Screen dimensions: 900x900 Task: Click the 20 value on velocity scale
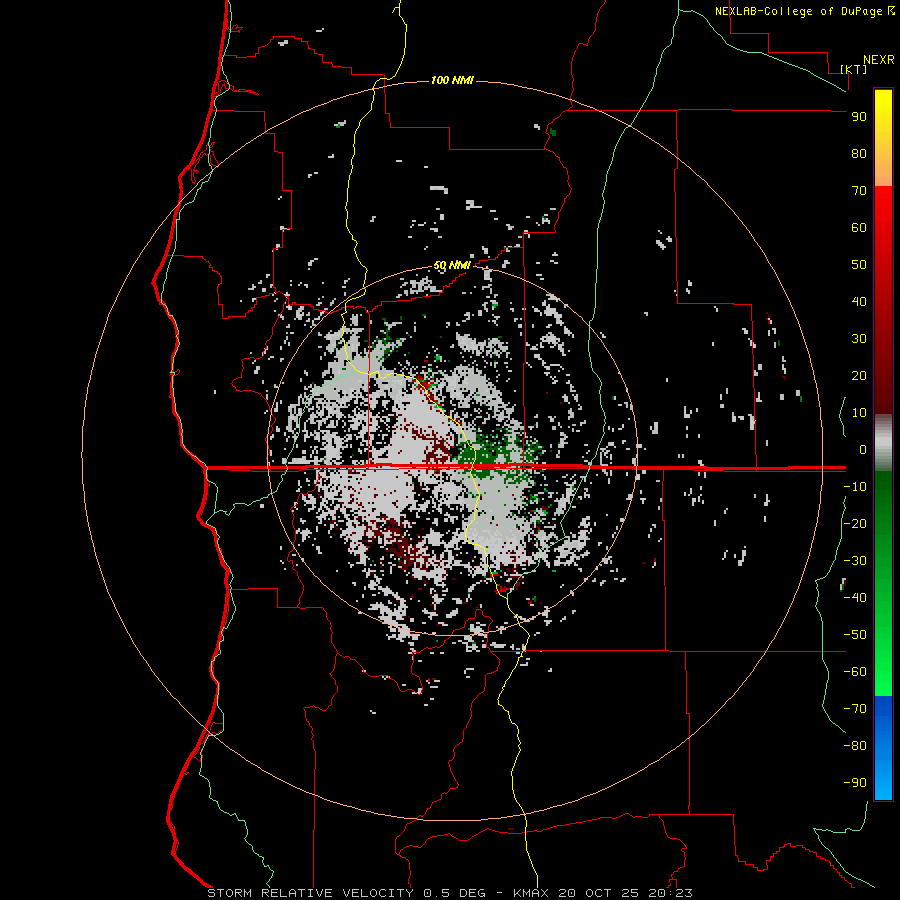pos(859,375)
